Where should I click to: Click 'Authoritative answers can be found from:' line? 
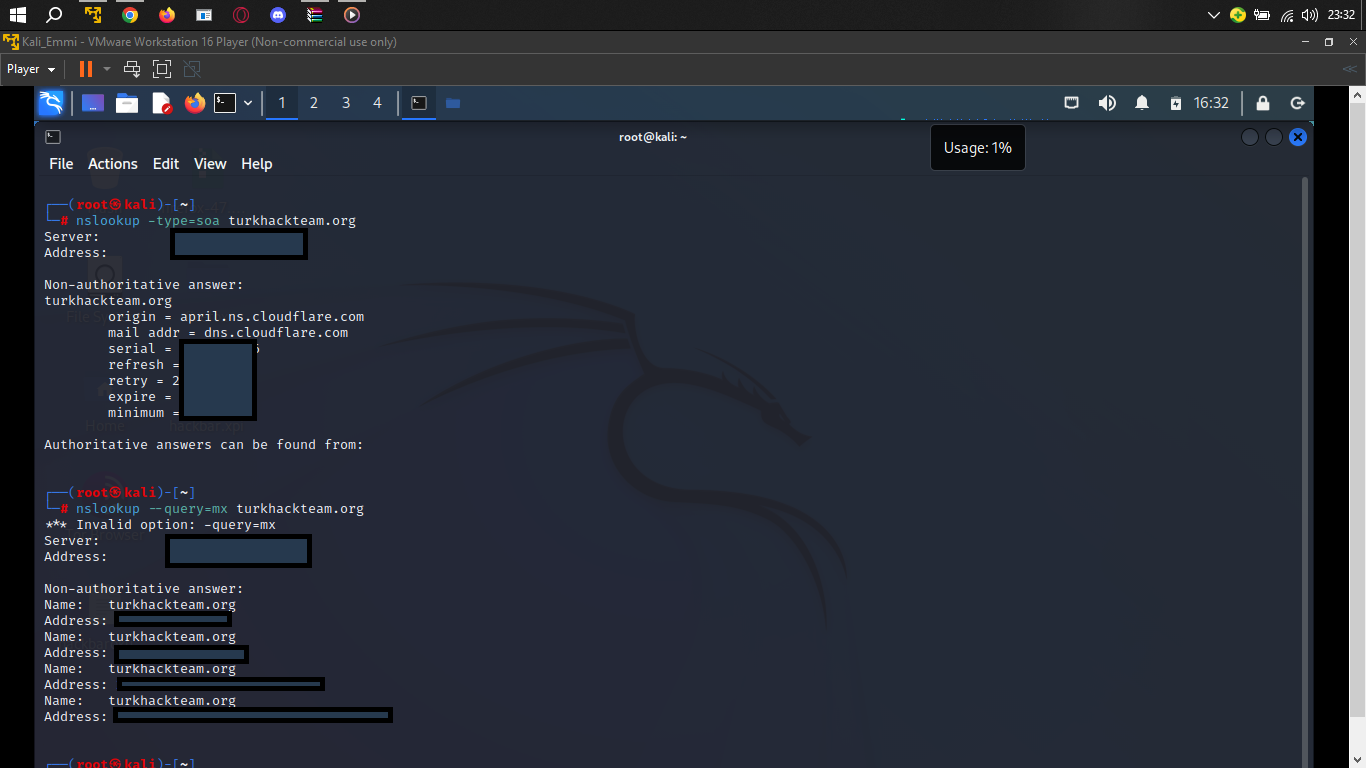(204, 445)
